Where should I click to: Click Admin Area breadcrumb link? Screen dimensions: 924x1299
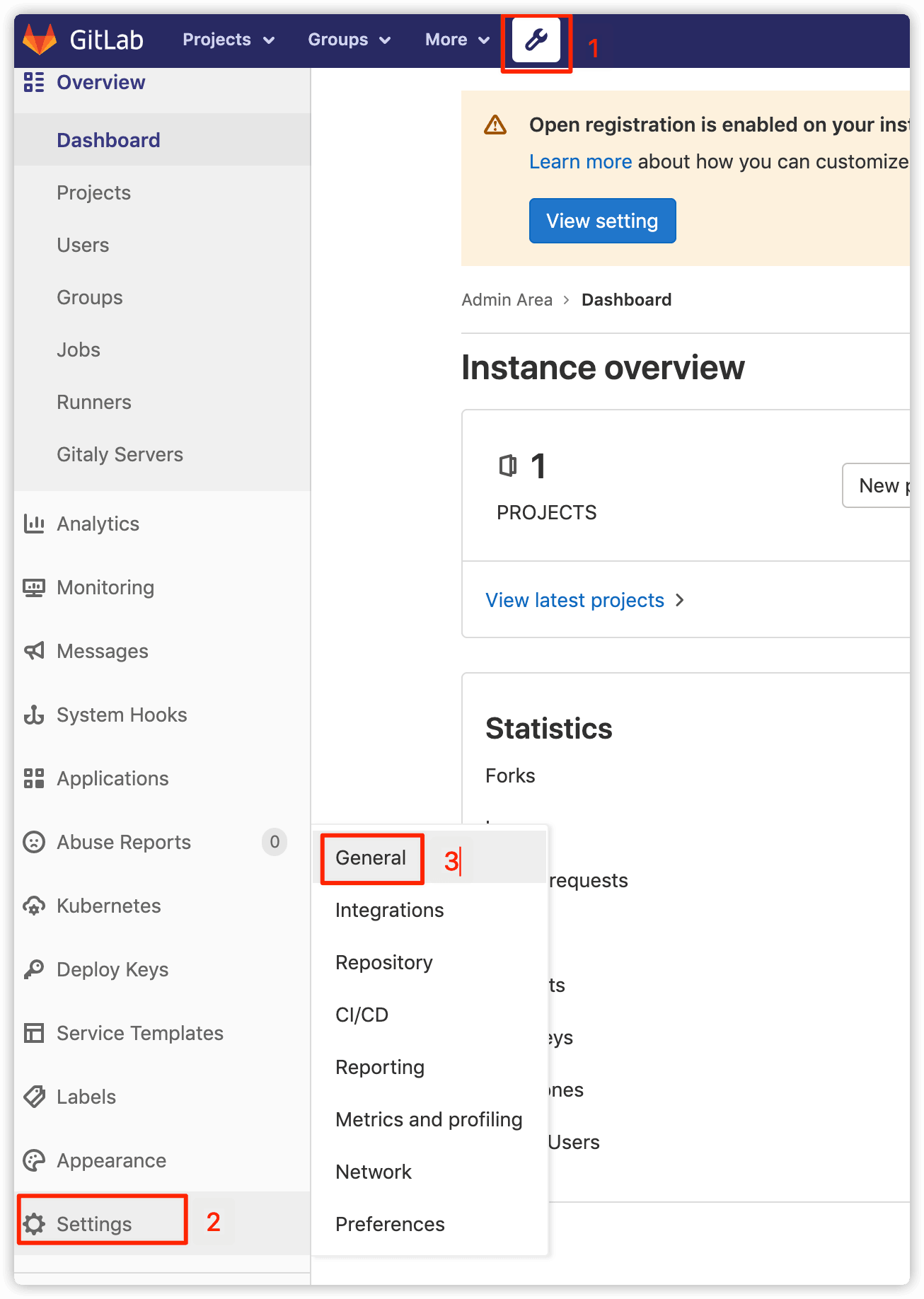[507, 300]
